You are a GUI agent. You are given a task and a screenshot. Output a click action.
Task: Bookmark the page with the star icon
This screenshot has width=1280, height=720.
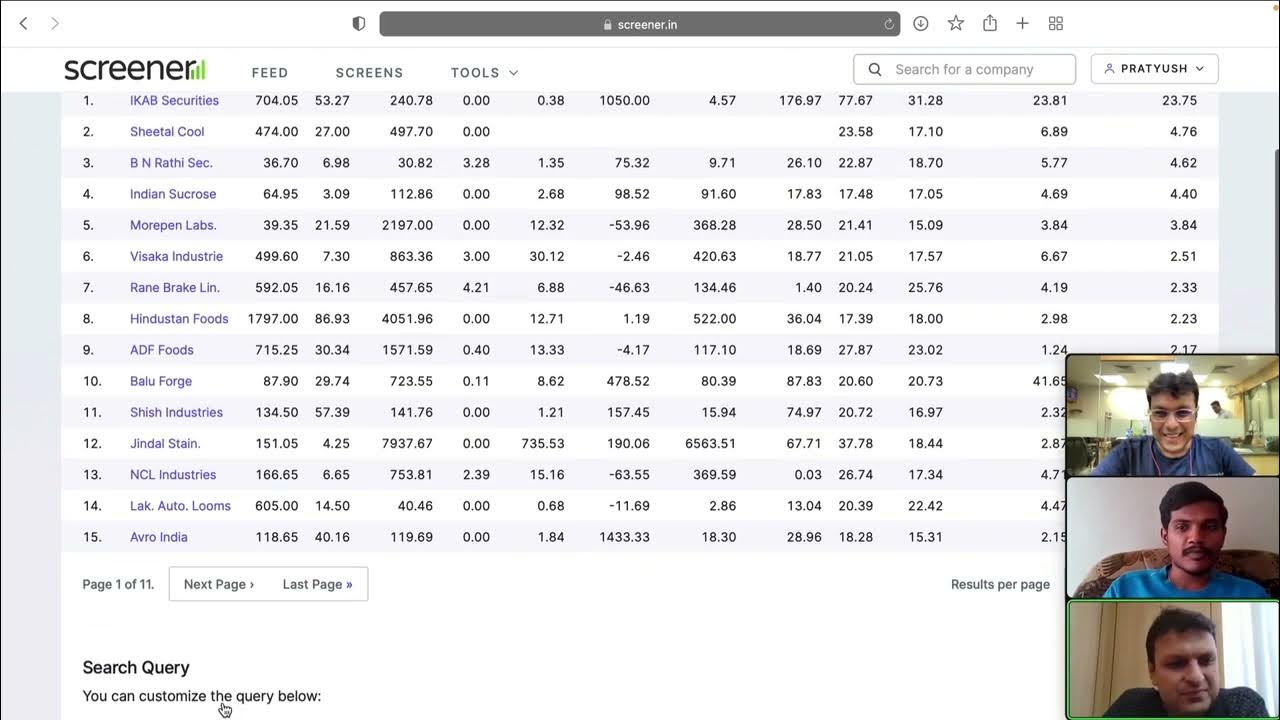(x=956, y=23)
